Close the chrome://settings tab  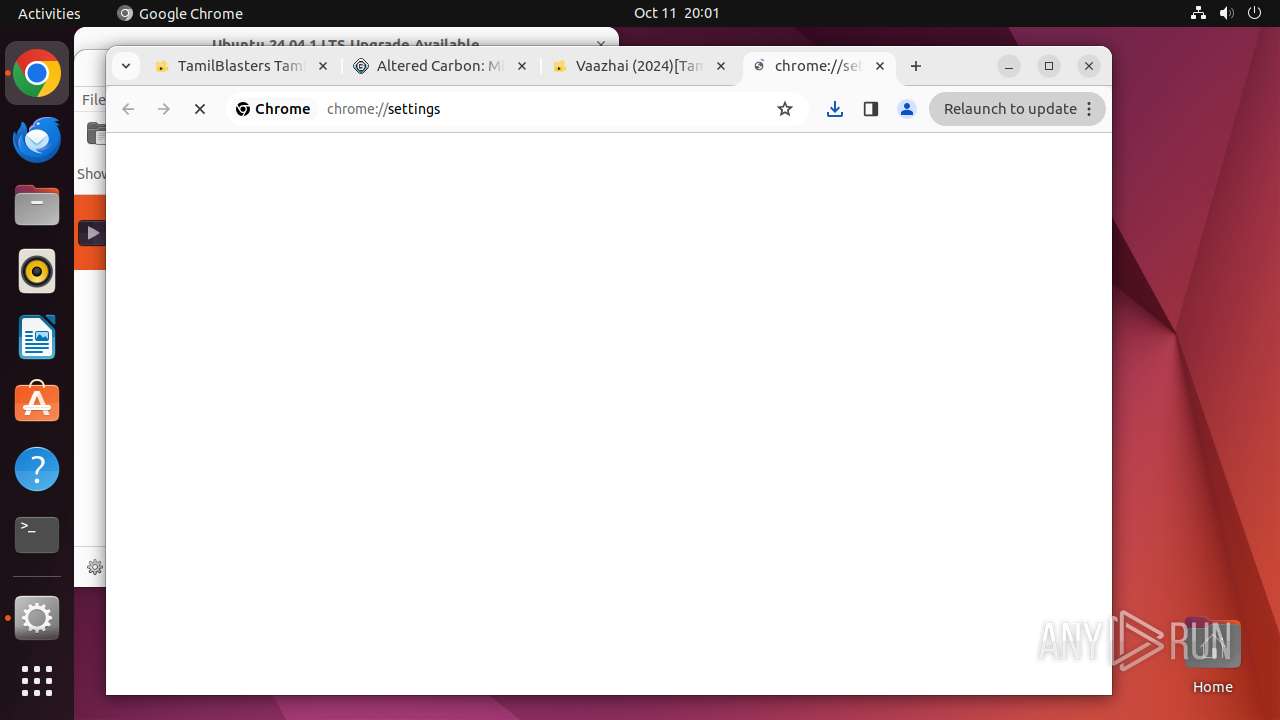[880, 66]
